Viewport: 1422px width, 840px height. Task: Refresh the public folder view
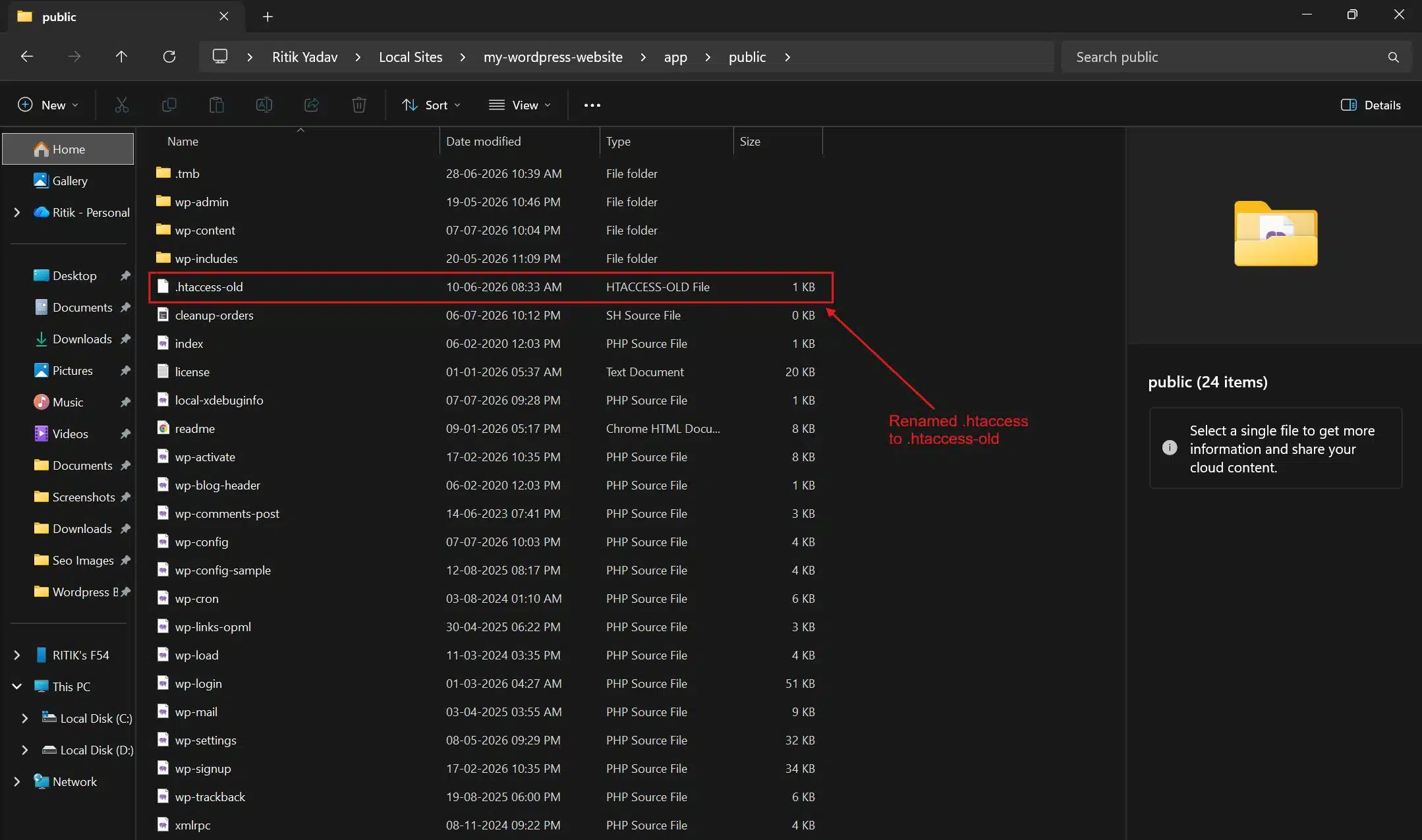(x=169, y=57)
